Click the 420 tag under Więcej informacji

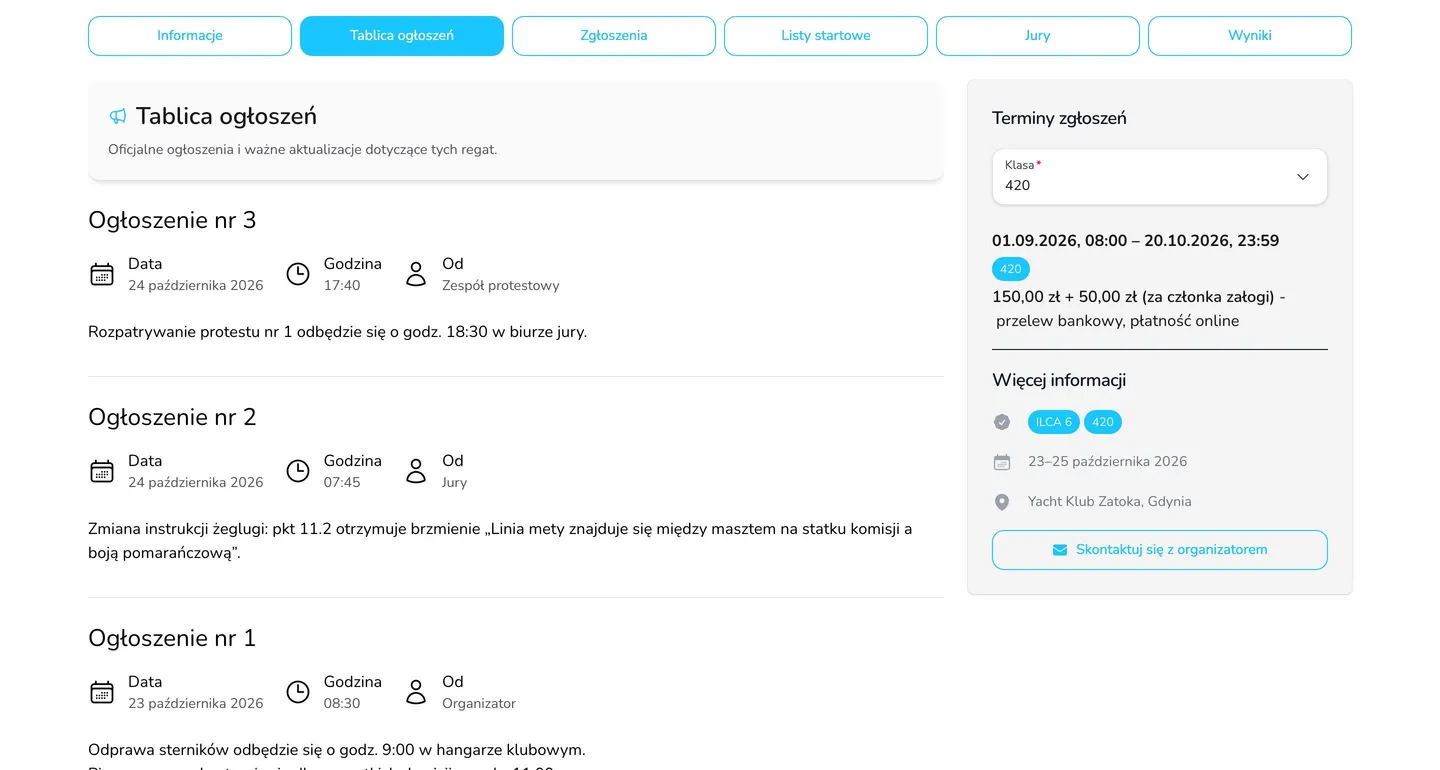pyautogui.click(x=1103, y=422)
